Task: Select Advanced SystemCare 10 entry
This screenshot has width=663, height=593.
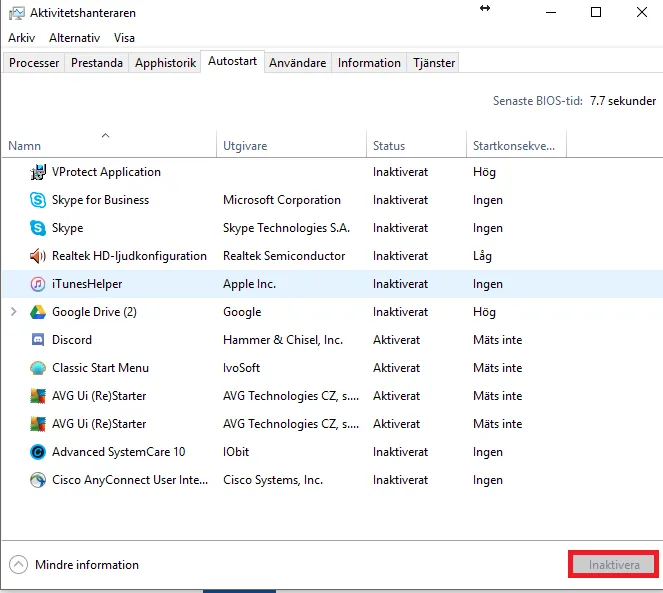Action: click(x=118, y=452)
